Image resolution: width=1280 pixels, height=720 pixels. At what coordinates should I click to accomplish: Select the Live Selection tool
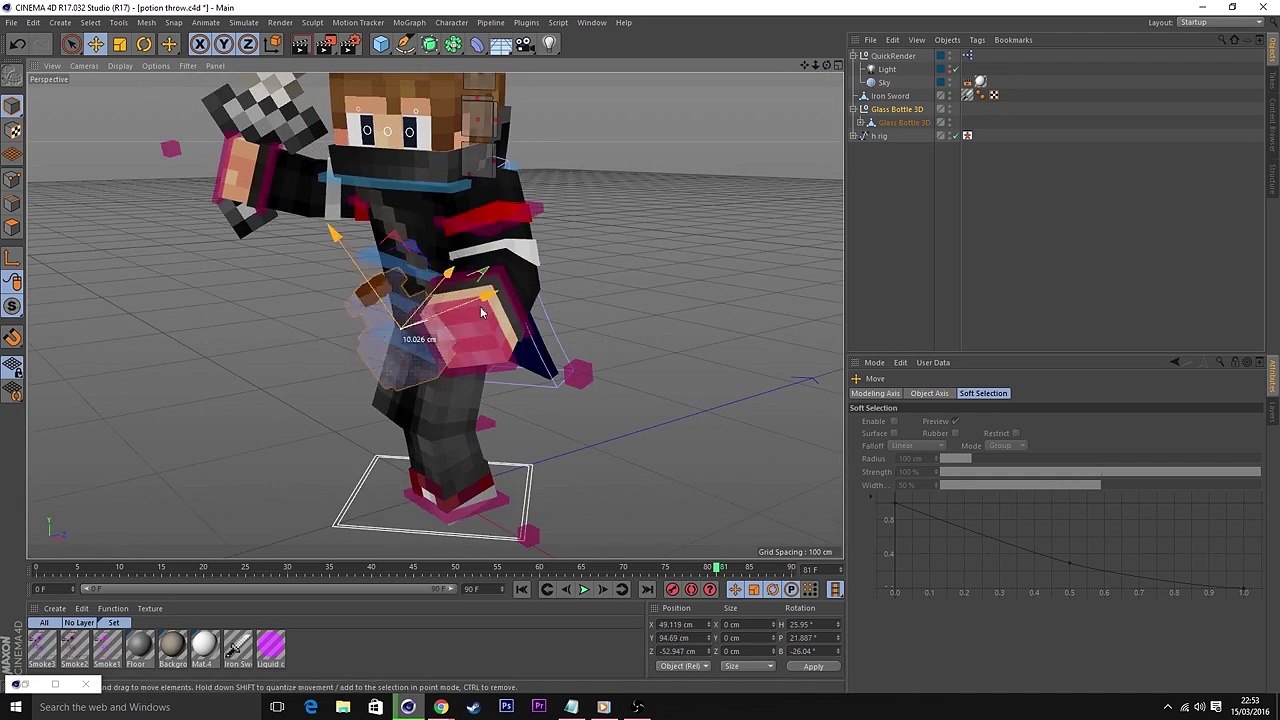click(71, 44)
